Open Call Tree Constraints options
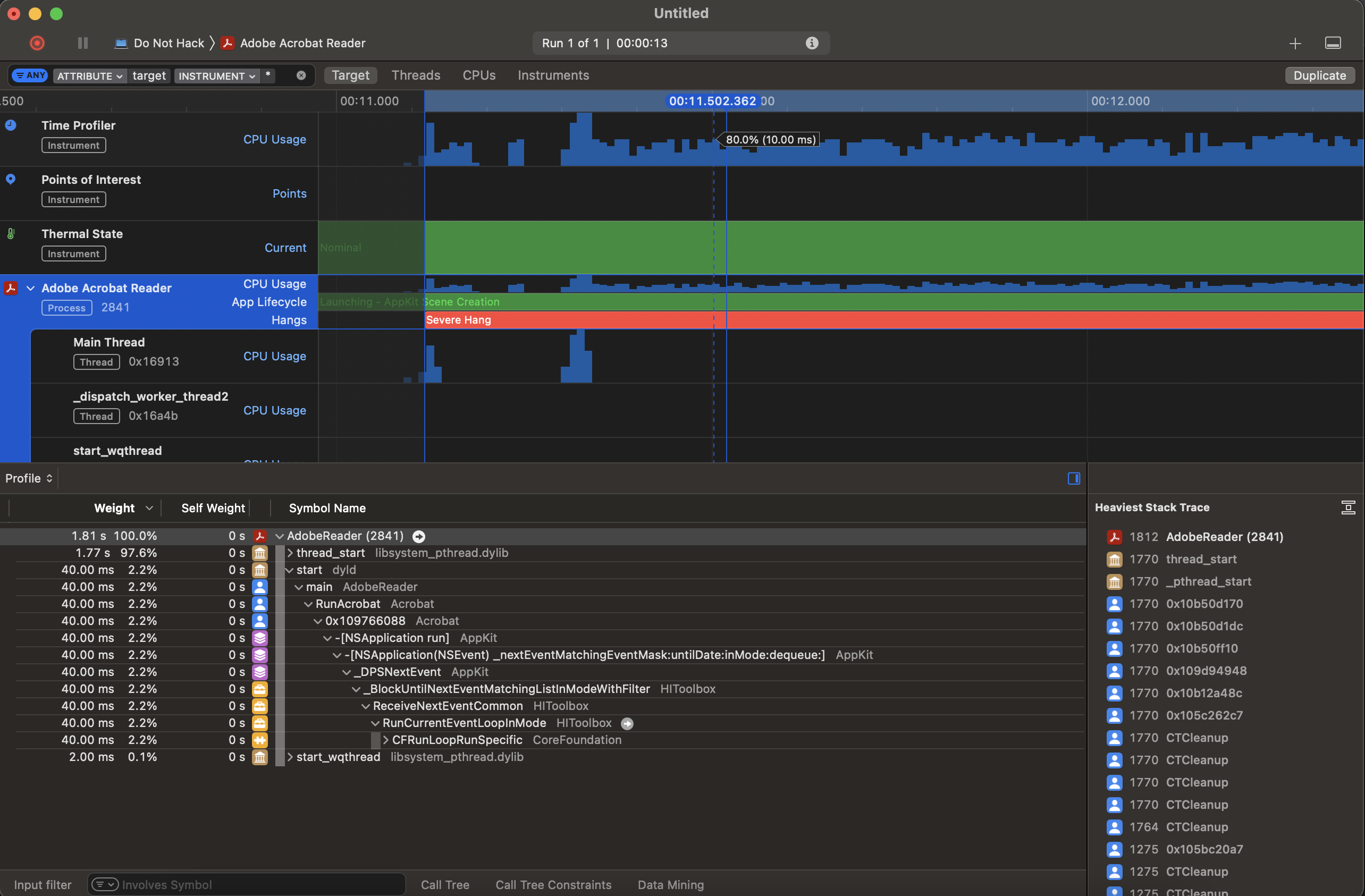Viewport: 1365px width, 896px height. click(553, 884)
